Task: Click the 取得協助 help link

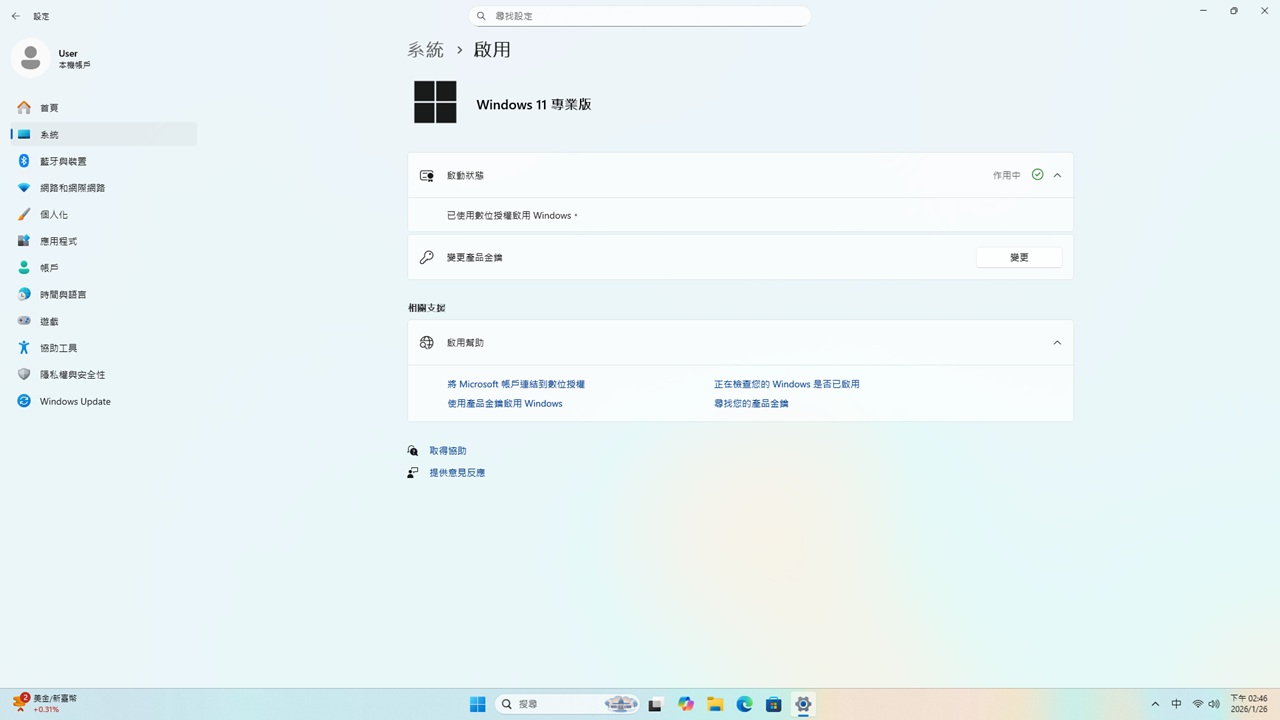Action: [448, 451]
